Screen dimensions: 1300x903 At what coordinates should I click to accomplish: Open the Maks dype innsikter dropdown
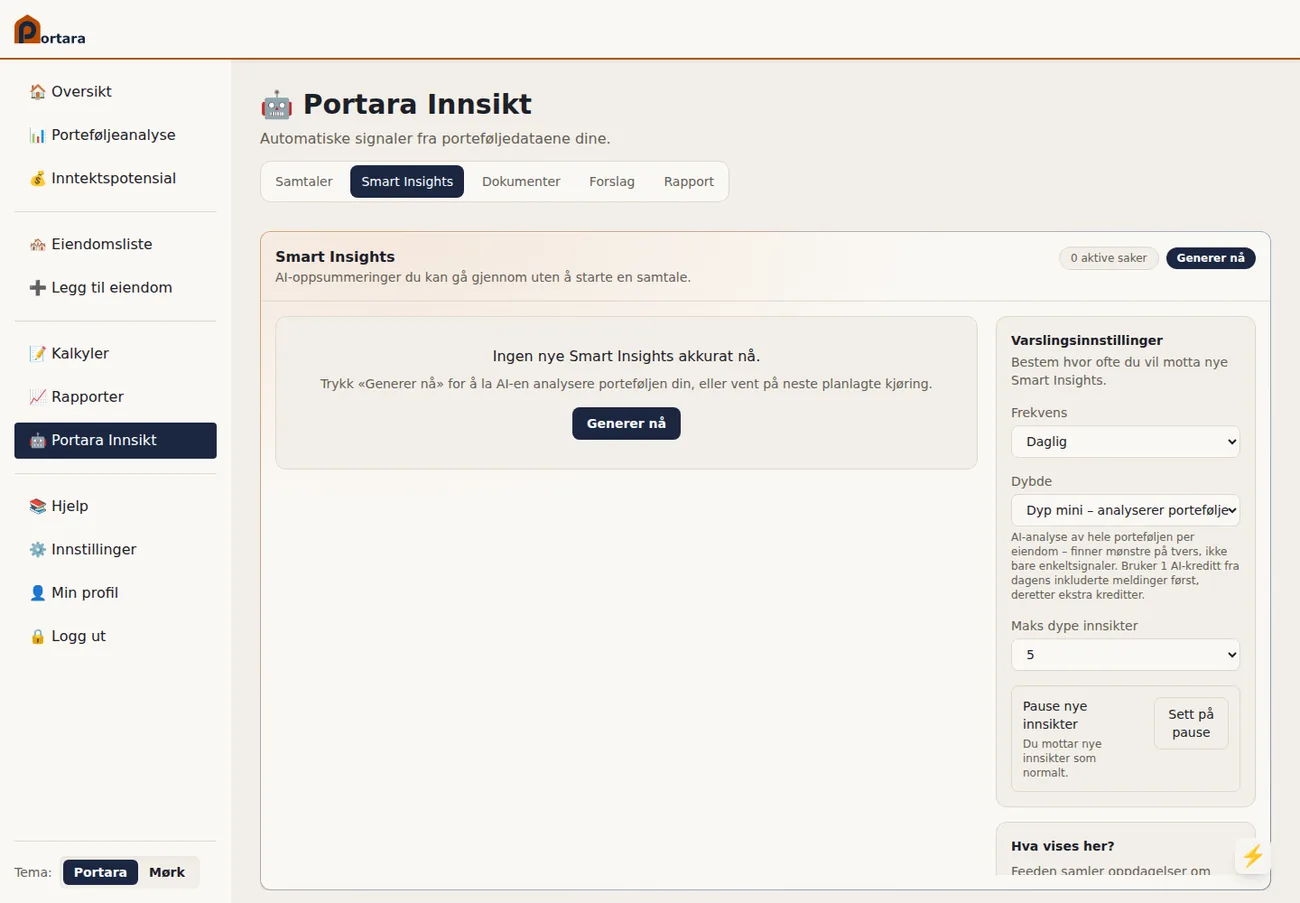[1125, 655]
